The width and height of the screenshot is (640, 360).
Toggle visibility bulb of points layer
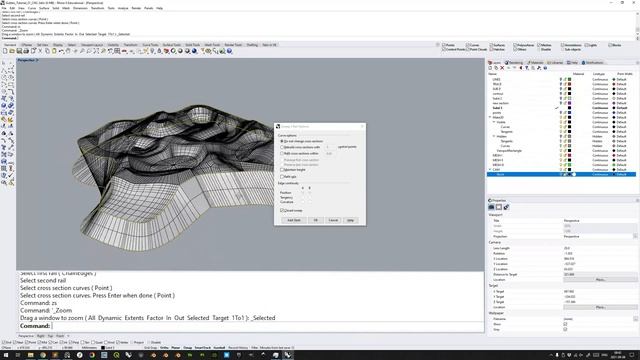pos(561,113)
